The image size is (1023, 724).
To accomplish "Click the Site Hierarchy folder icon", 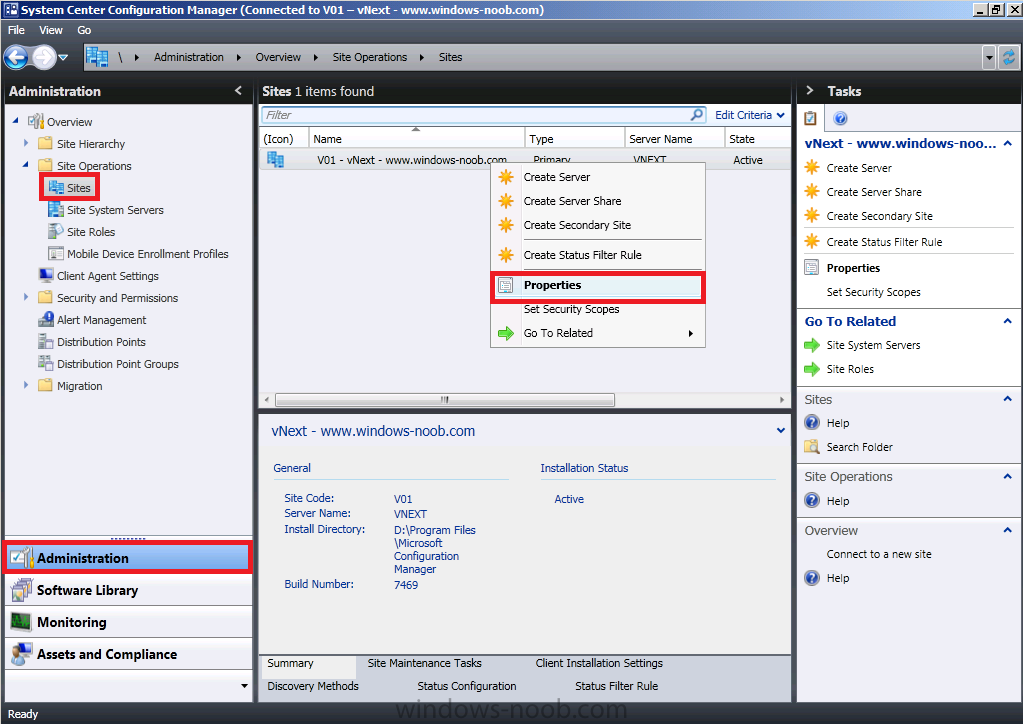I will [45, 143].
